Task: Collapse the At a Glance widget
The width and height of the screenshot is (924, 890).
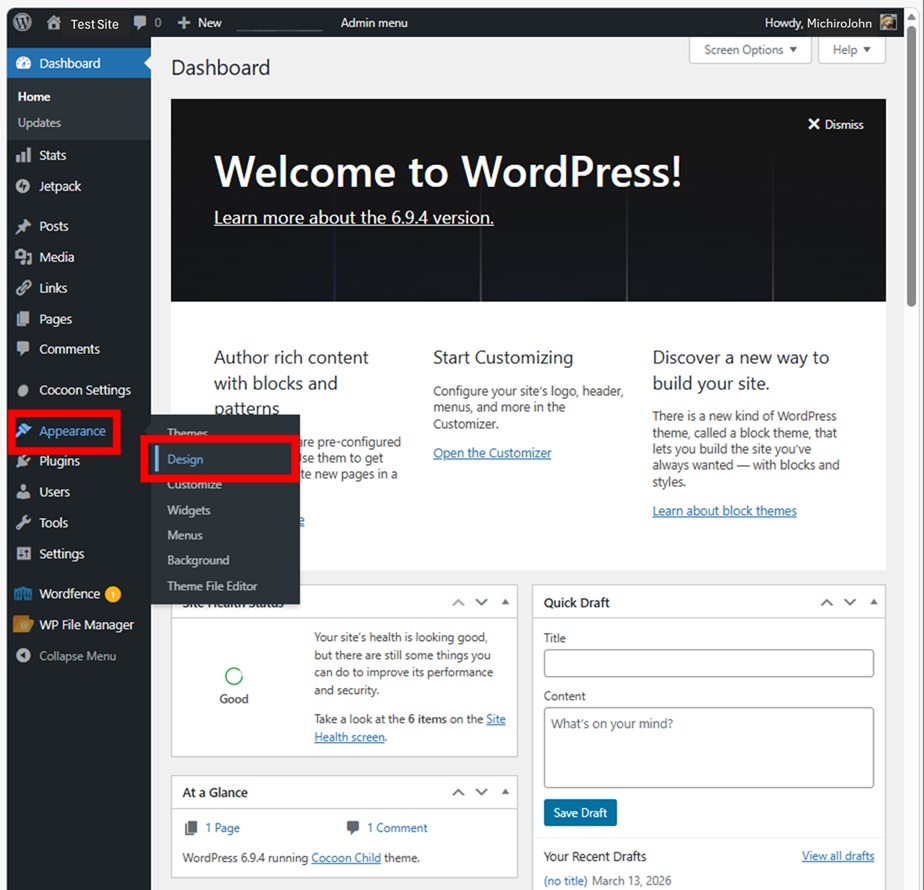Action: [x=505, y=792]
